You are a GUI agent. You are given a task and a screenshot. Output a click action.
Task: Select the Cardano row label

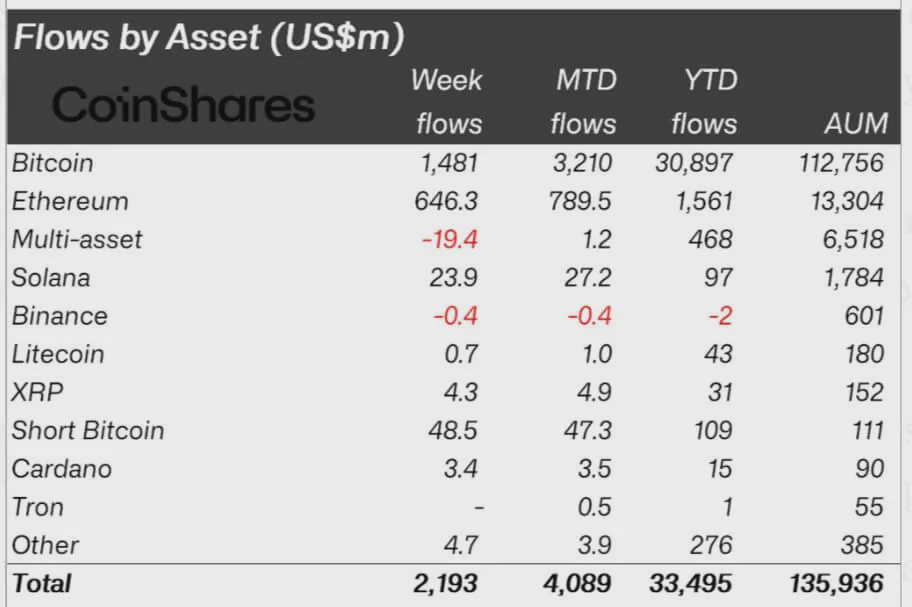[x=62, y=468]
